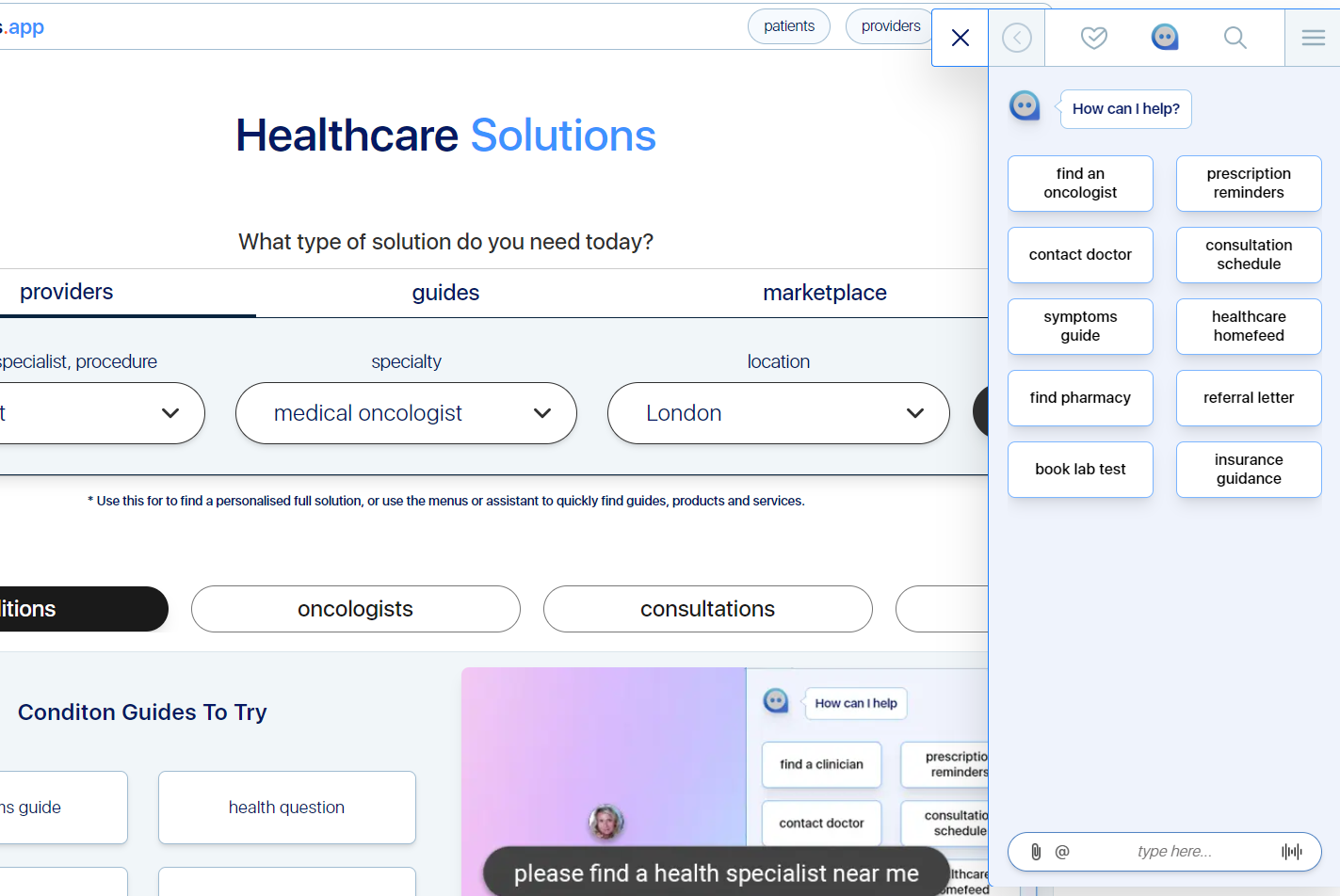Choose the referral letter suggestion
The image size is (1340, 896).
pos(1249,398)
